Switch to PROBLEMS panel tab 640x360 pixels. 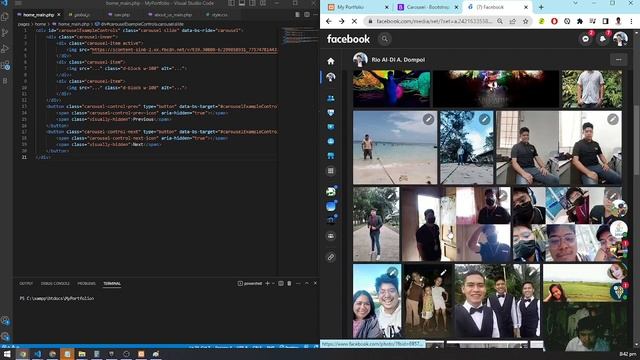pos(87,283)
